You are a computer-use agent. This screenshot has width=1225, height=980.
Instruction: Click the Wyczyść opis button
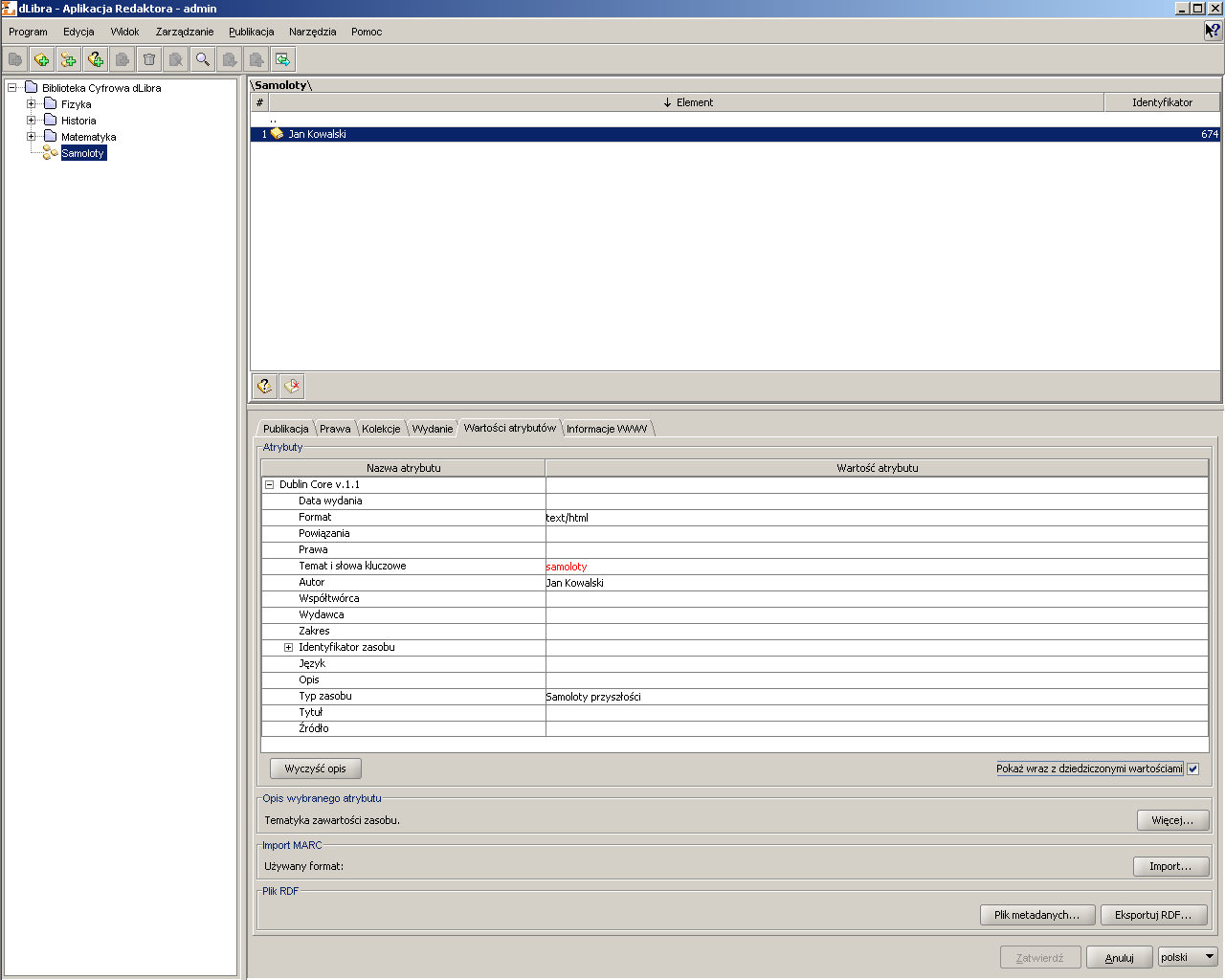(316, 768)
